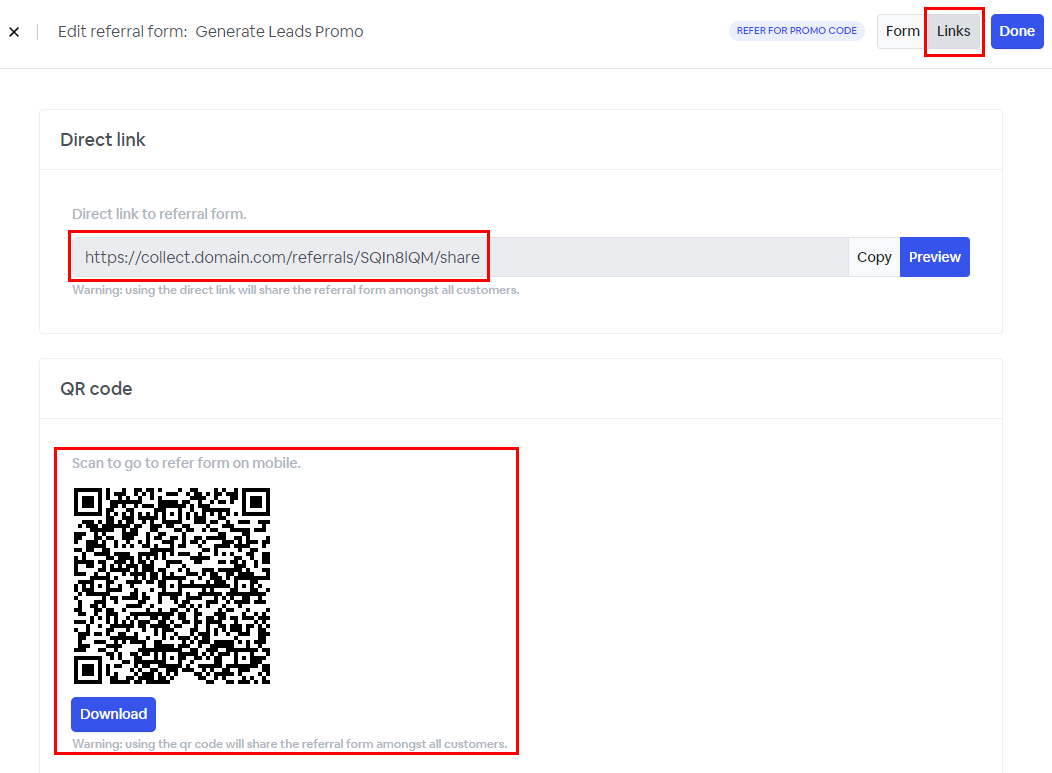Click the QR code section heading
The image size is (1052, 773).
pos(96,389)
